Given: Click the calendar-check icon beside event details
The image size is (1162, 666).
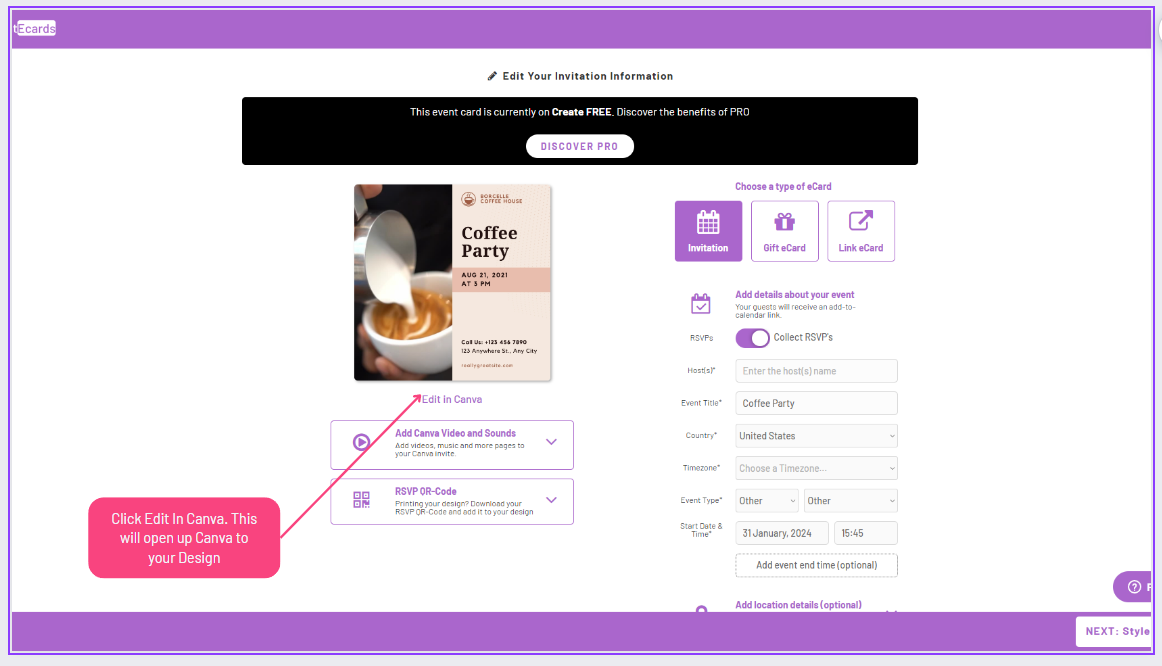Looking at the screenshot, I should click(x=701, y=305).
